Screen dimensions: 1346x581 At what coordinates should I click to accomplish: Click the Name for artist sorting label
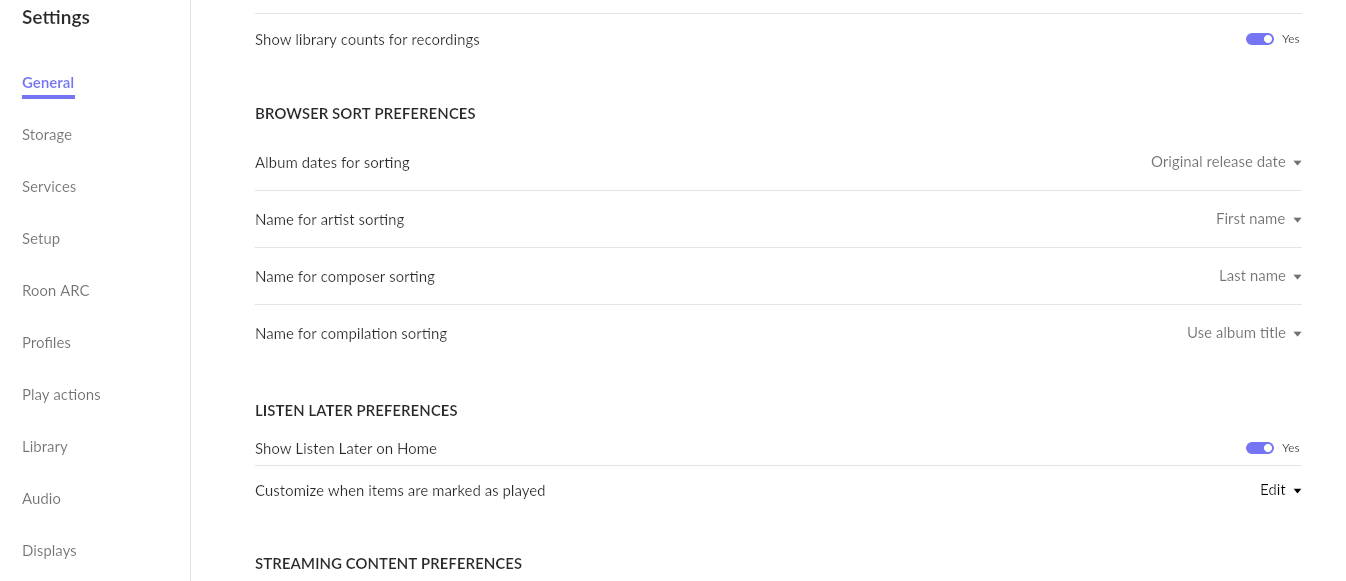[329, 219]
